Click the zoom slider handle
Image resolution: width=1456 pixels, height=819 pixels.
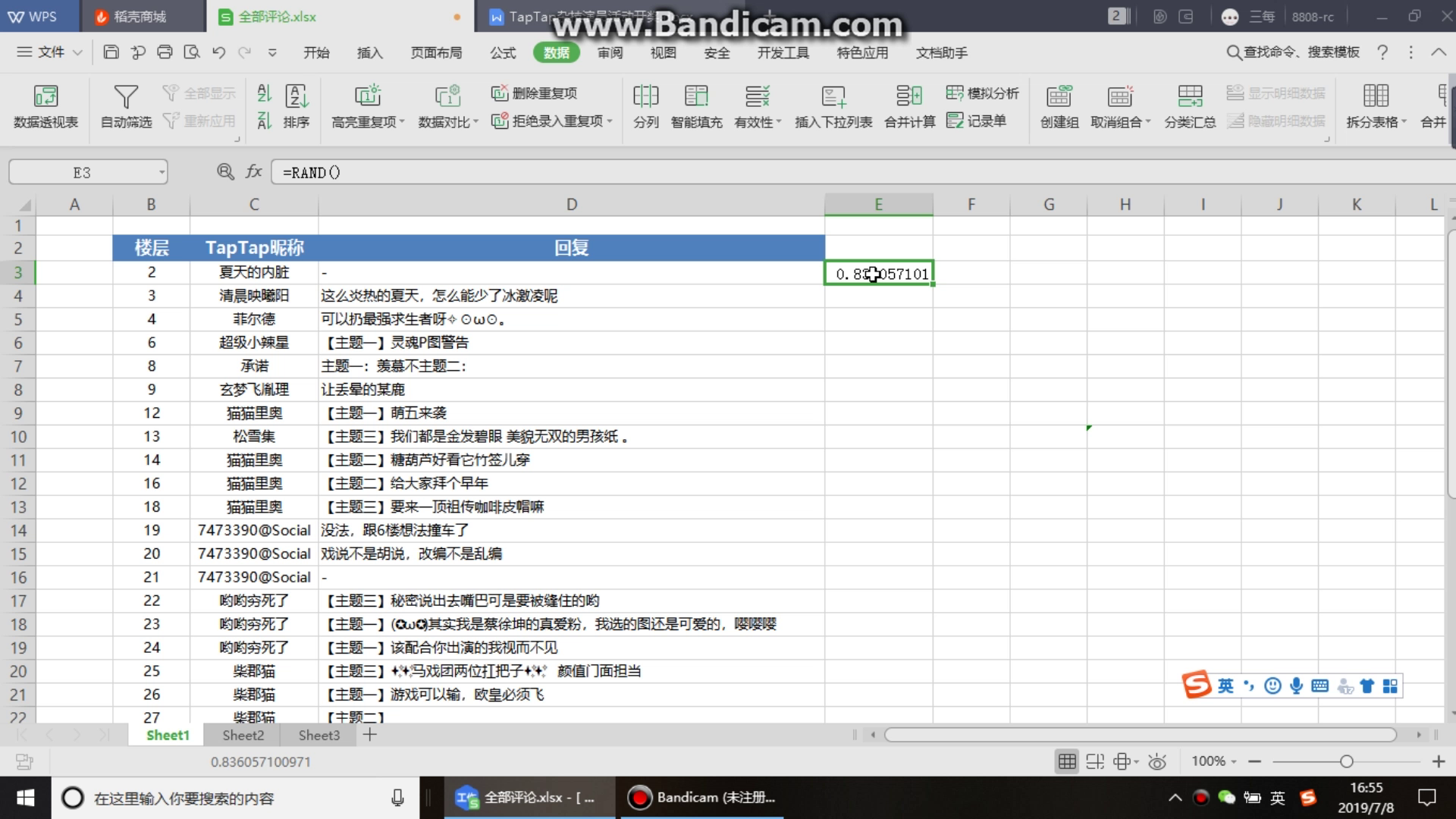tap(1346, 761)
